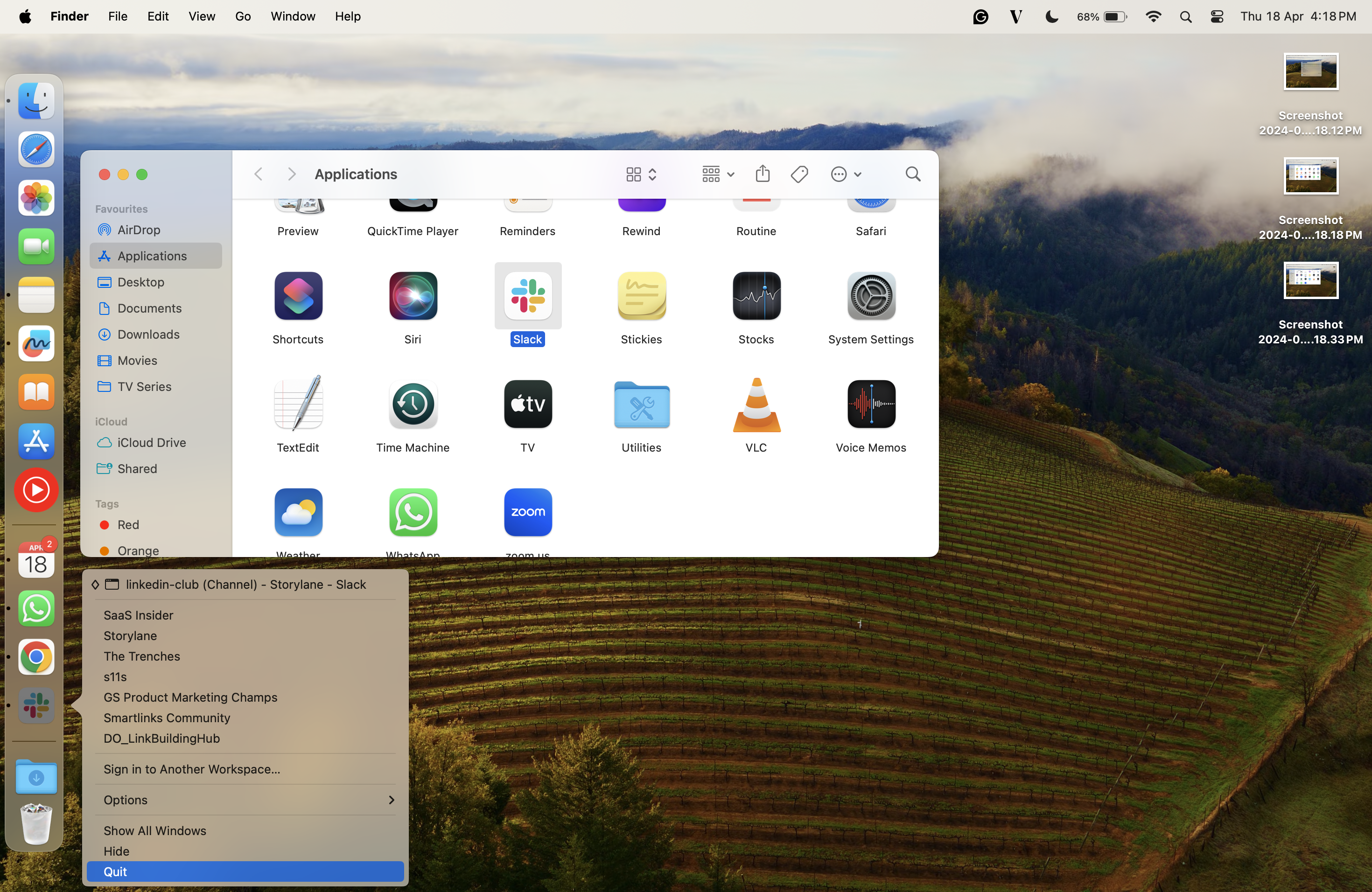
Task: Expand the Options submenu arrow
Action: [391, 800]
